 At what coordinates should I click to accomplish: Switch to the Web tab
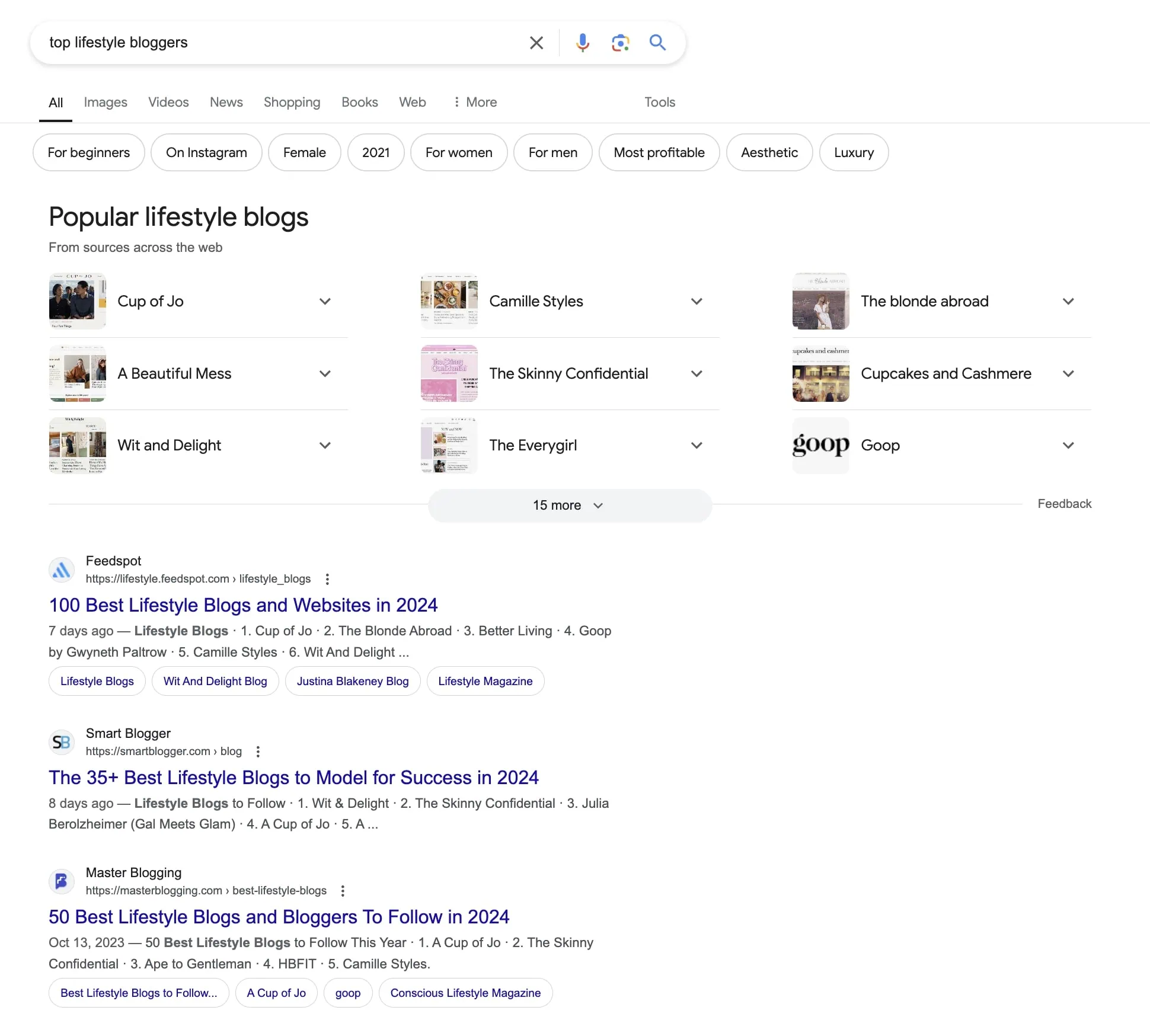[412, 102]
